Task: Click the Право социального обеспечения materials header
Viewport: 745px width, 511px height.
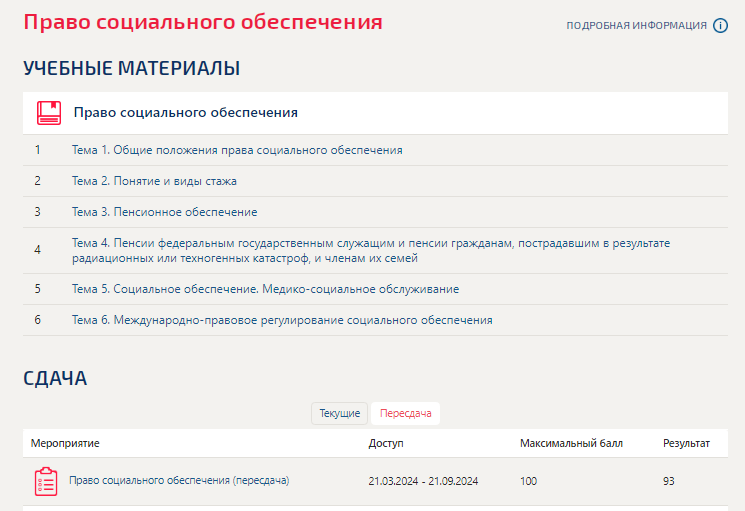Action: point(375,113)
